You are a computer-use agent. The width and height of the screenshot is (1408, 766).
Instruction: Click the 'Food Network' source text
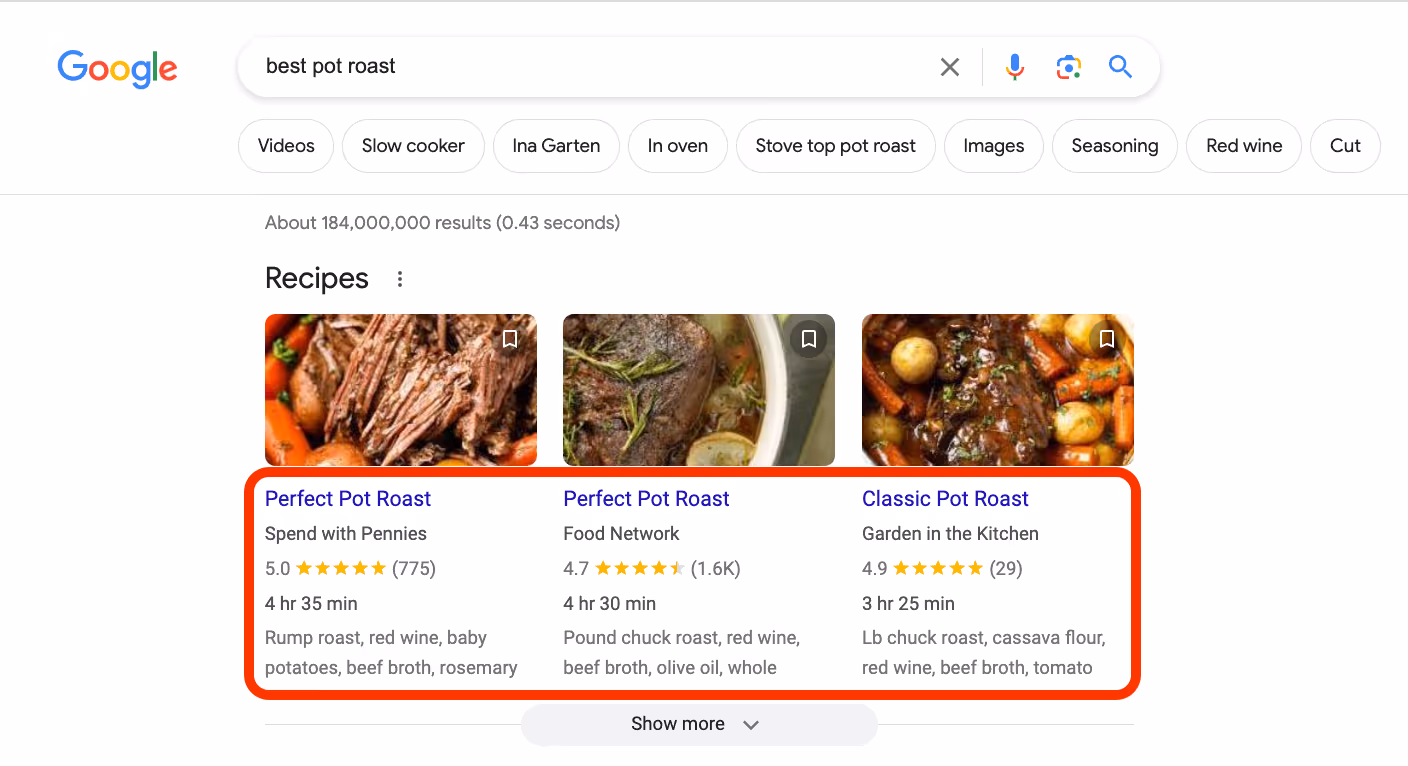point(621,534)
